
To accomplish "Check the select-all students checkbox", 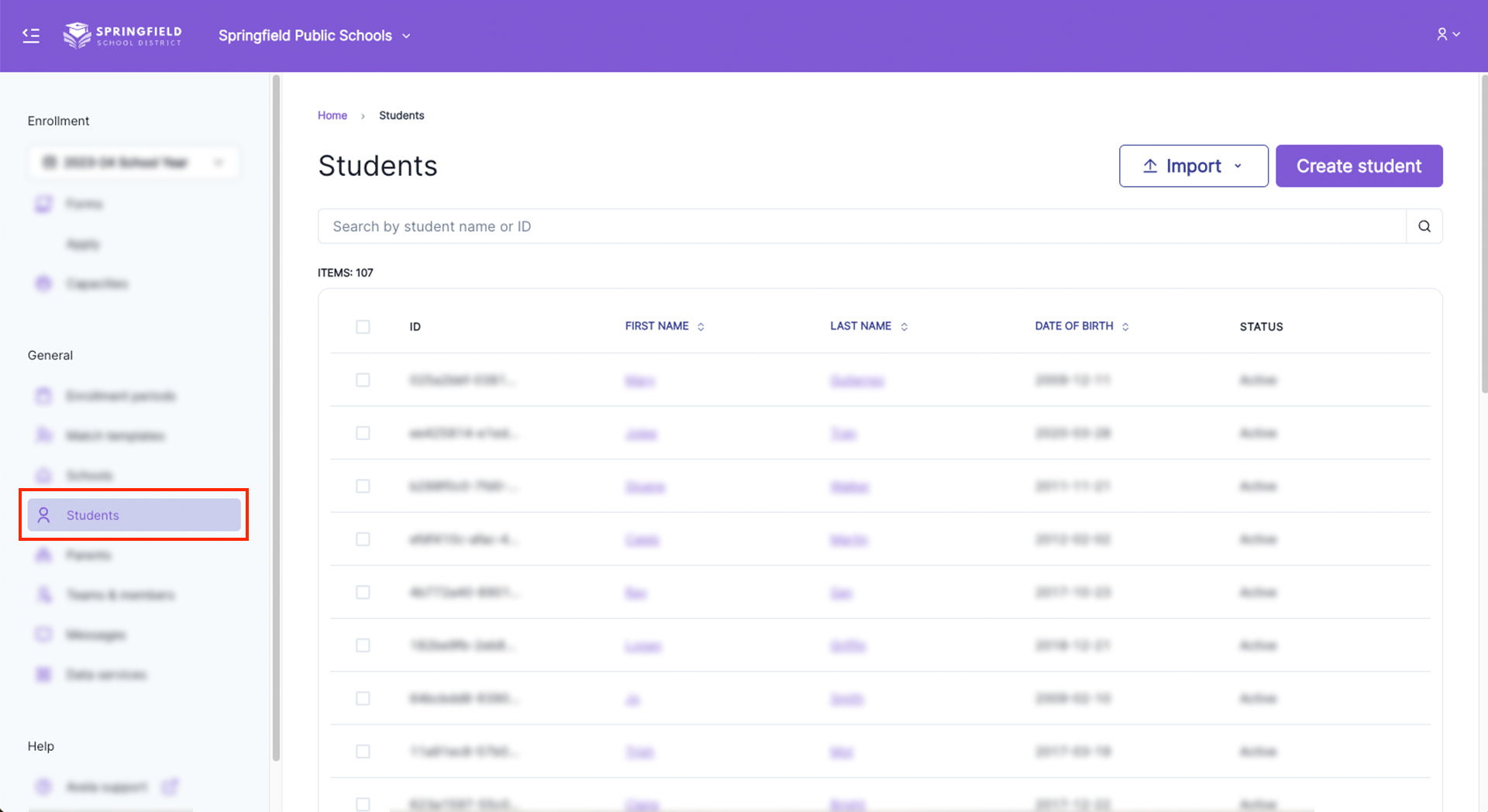I will (x=363, y=326).
